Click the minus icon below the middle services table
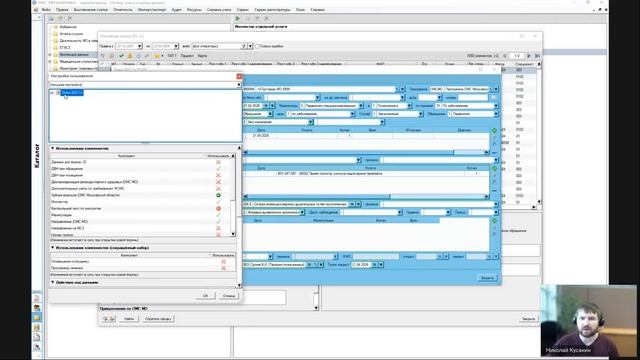 [494, 191]
